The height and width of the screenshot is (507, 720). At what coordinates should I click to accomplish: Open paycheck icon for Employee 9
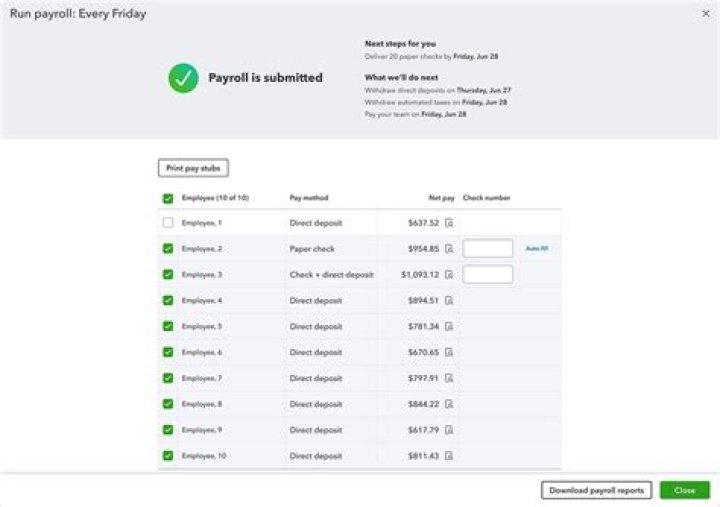point(449,430)
